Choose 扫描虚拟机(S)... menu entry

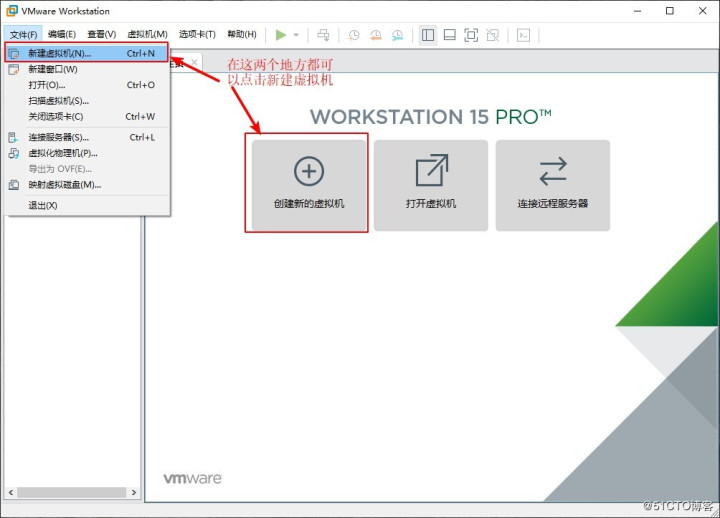point(87,101)
